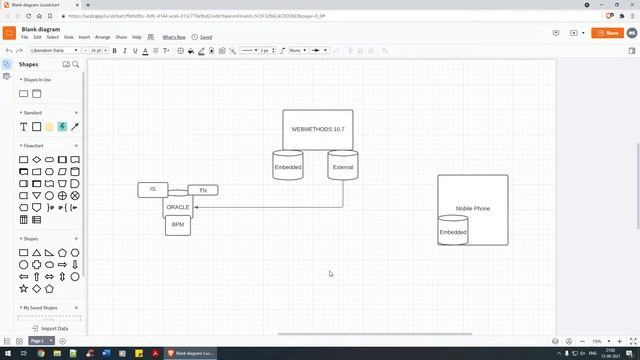This screenshot has width=640, height=360.
Task: Undo the last action
Action: pyautogui.click(x=9, y=51)
